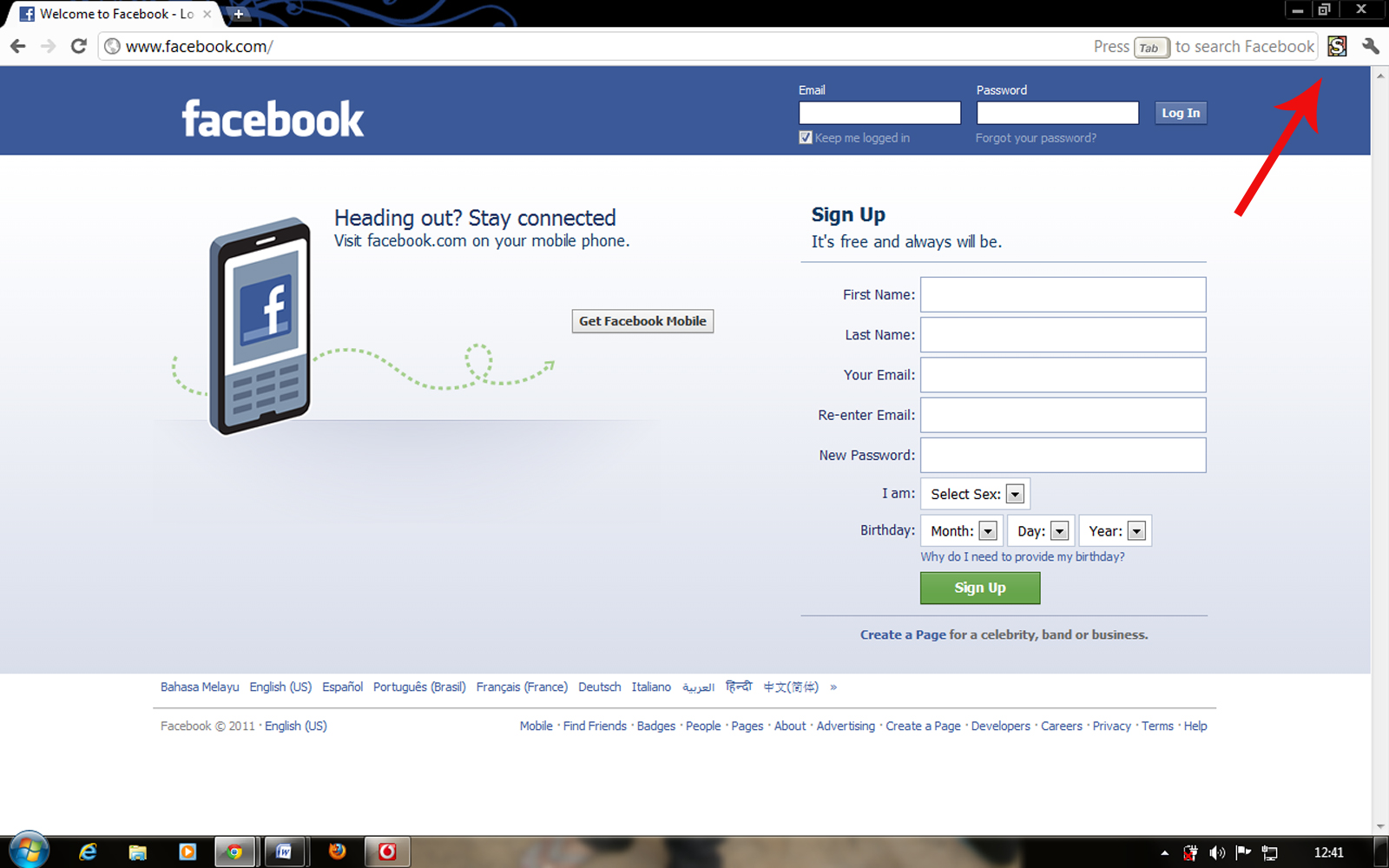1389x868 pixels.
Task: Switch language to Português (Brasil)
Action: coord(419,687)
